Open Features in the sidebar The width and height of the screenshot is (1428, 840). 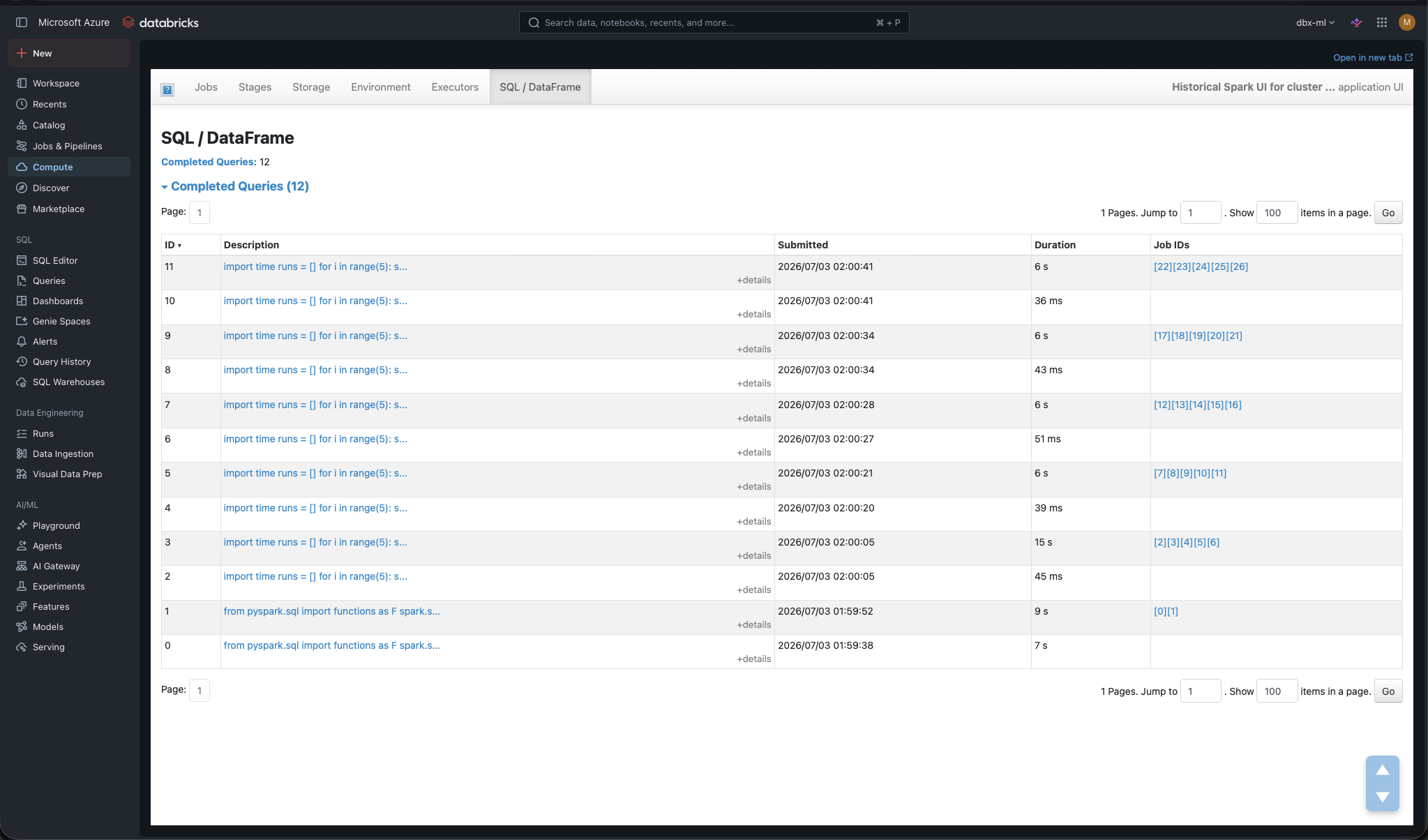pyautogui.click(x=69, y=606)
